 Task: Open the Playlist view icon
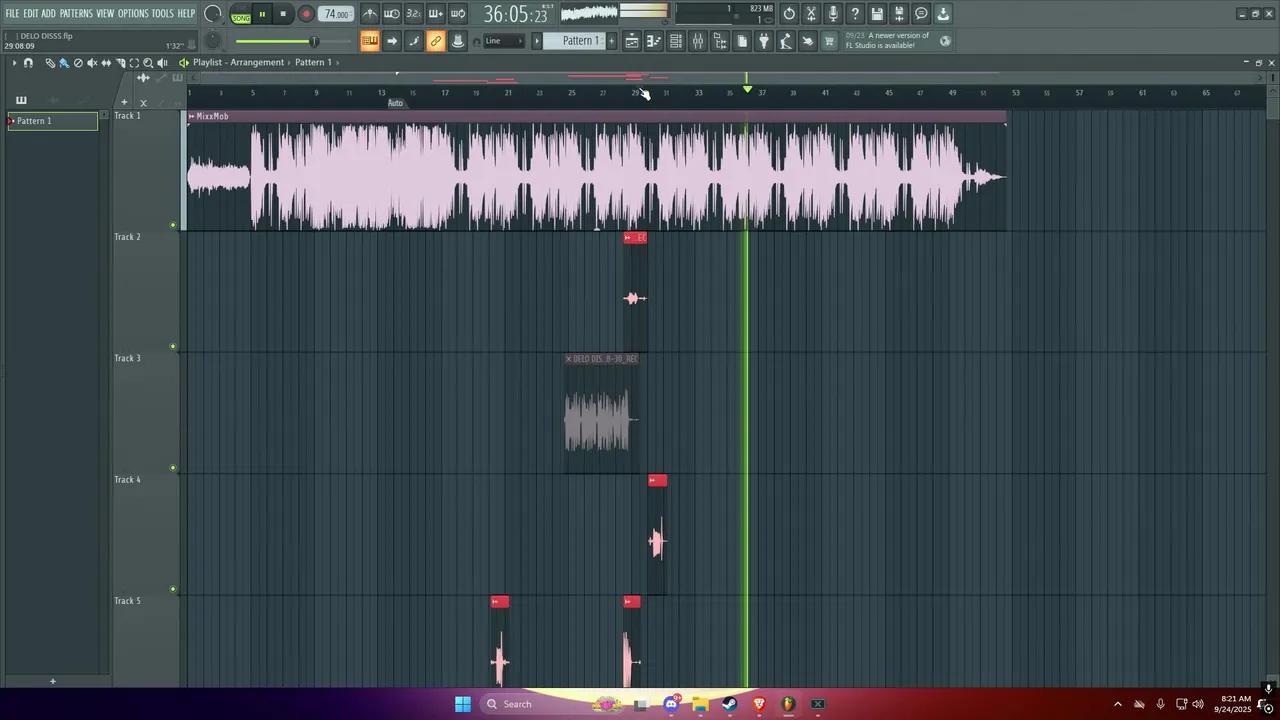coord(632,41)
